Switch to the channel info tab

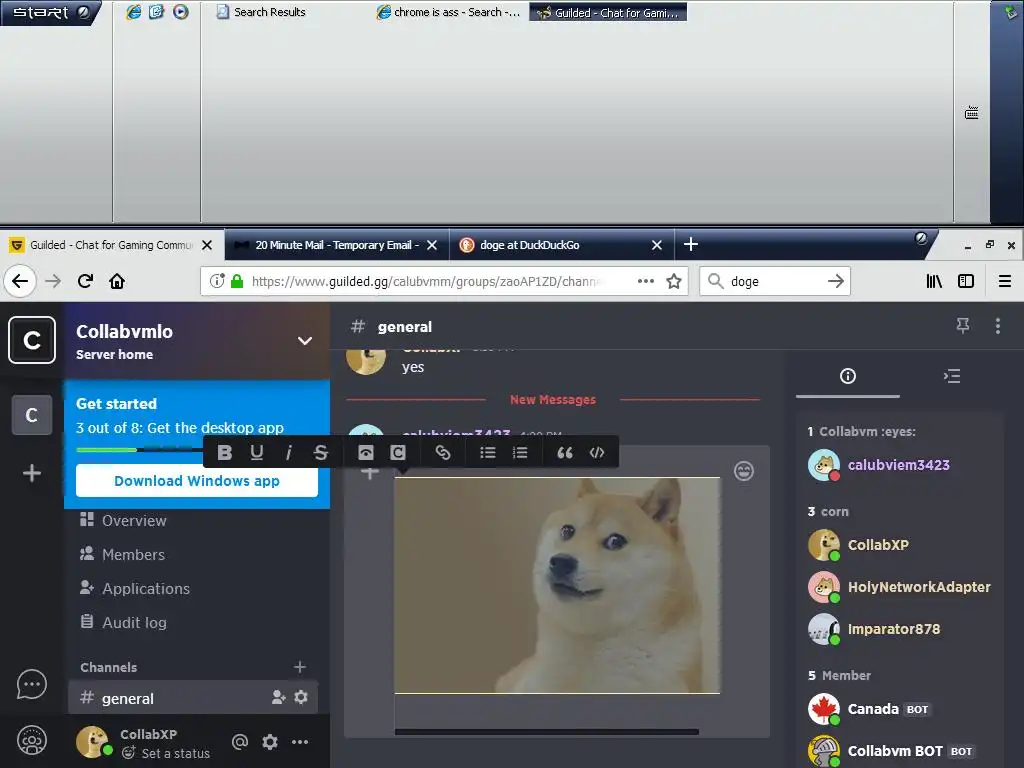pyautogui.click(x=848, y=376)
